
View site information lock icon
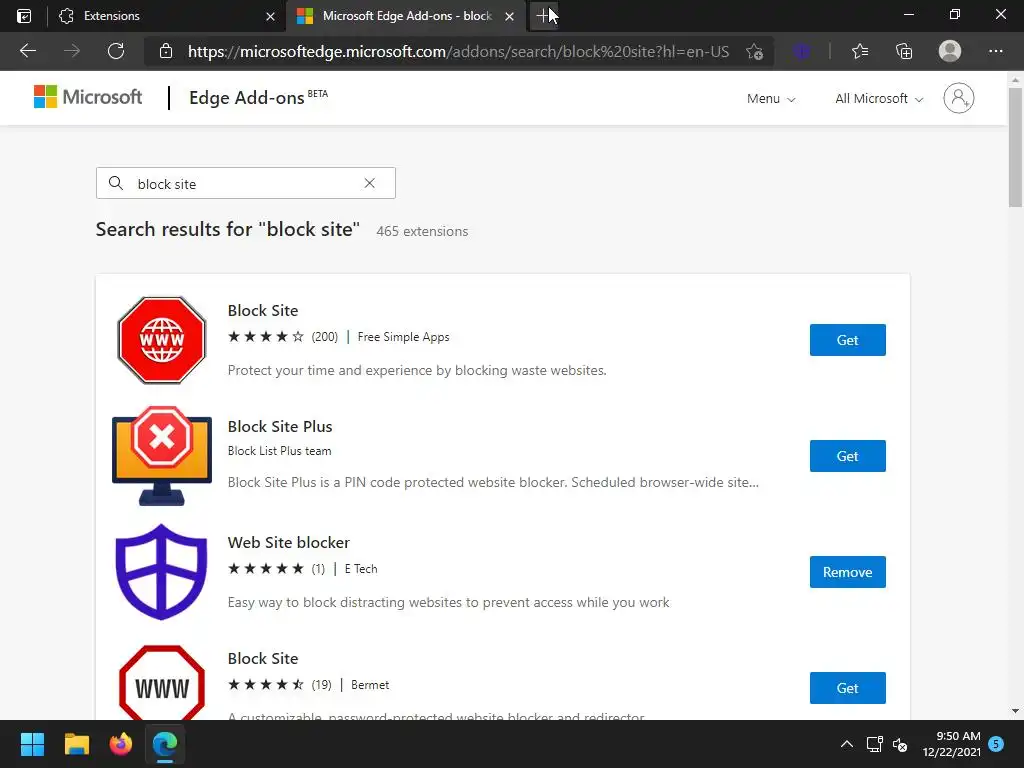click(166, 51)
